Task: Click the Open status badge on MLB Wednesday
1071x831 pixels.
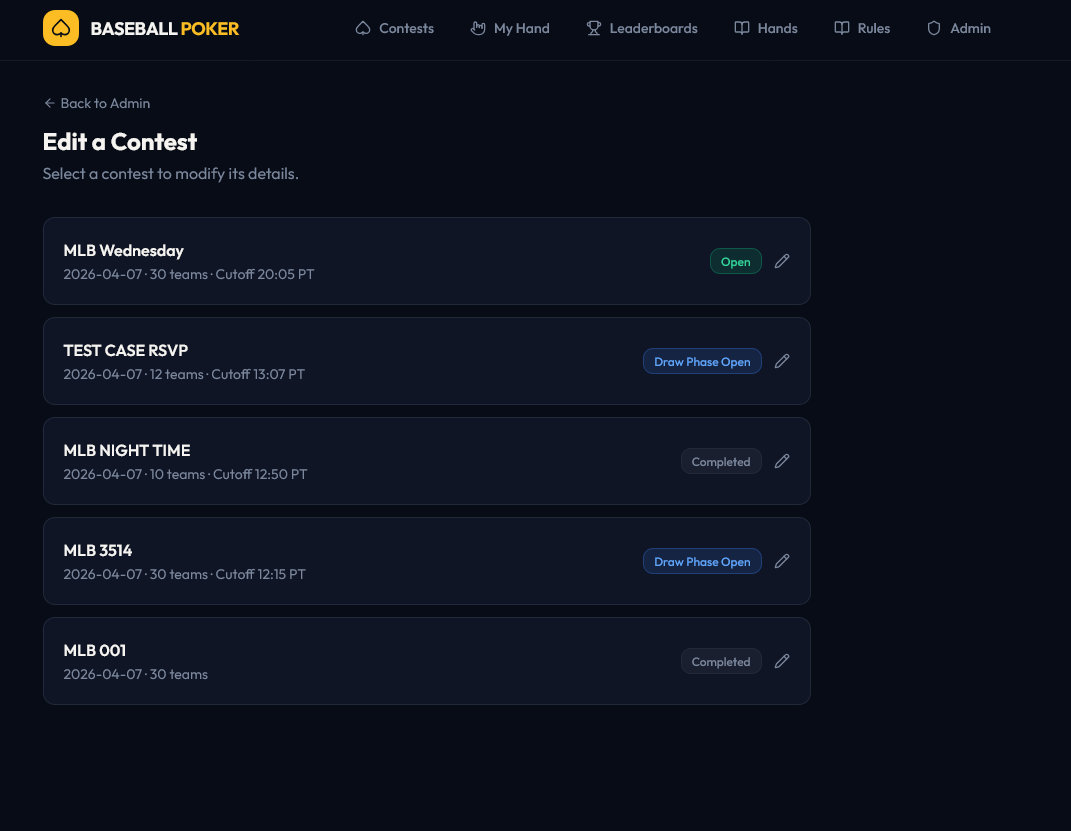Action: 735,261
